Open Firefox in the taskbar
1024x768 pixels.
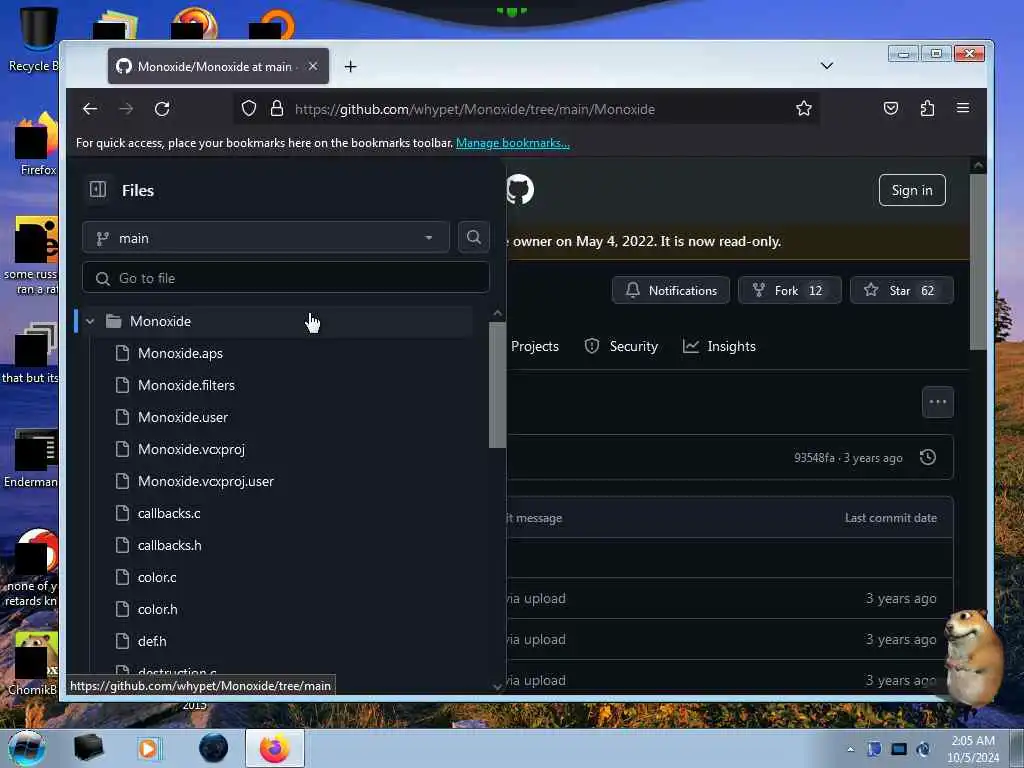click(275, 748)
